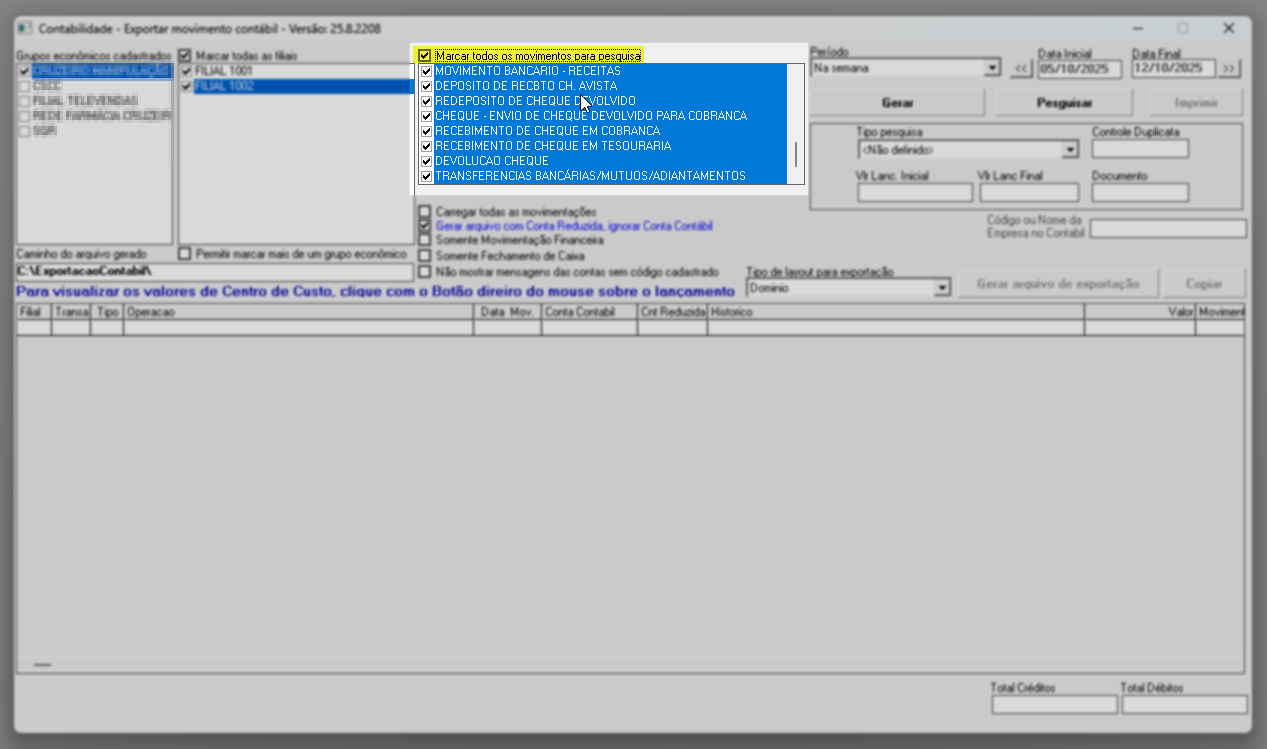Uncheck MOVIMENTO BANCARIO - RECEITAS checkbox
The height and width of the screenshot is (749, 1267).
click(426, 72)
